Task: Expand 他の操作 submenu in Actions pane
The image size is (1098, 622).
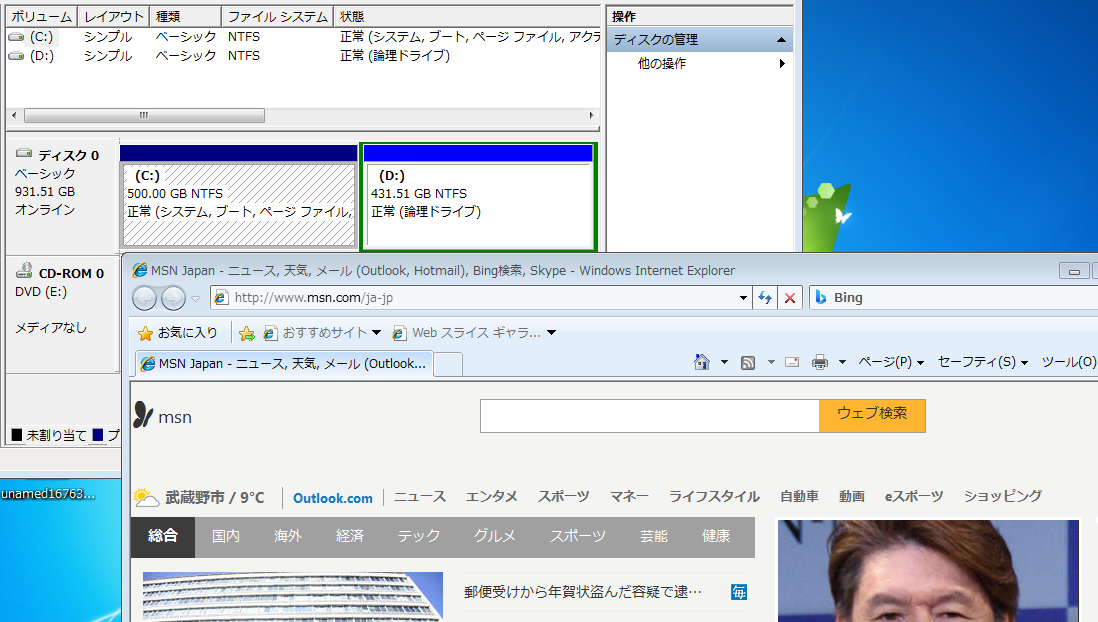Action: [782, 64]
